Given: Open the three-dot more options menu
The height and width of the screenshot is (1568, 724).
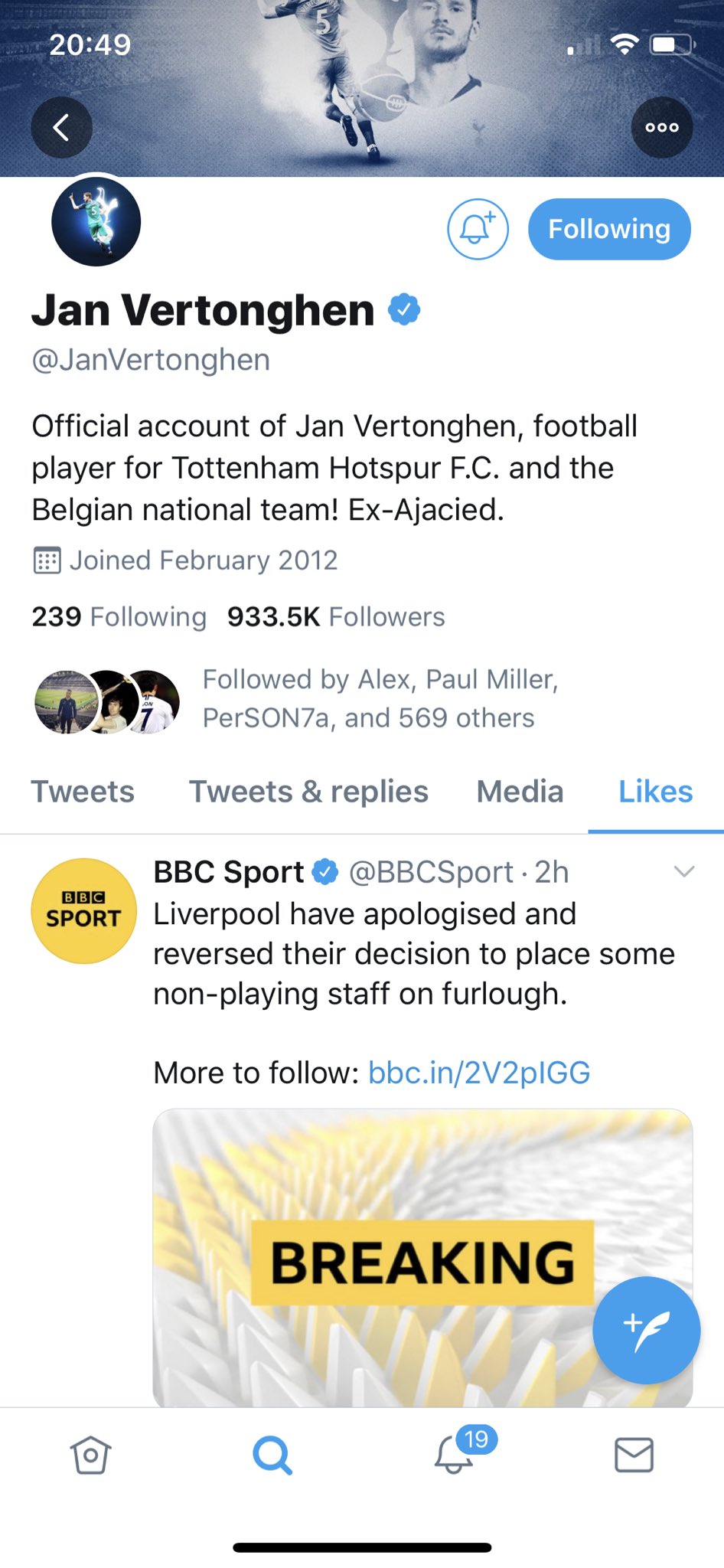Looking at the screenshot, I should coord(661,128).
